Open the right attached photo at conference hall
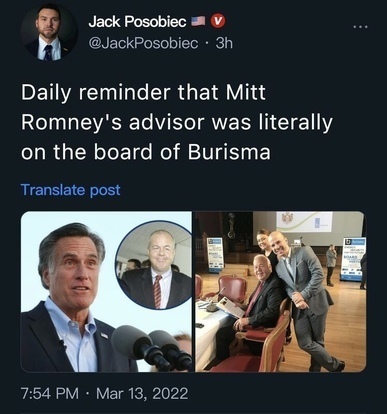Image resolution: width=387 pixels, height=414 pixels. (x=281, y=292)
